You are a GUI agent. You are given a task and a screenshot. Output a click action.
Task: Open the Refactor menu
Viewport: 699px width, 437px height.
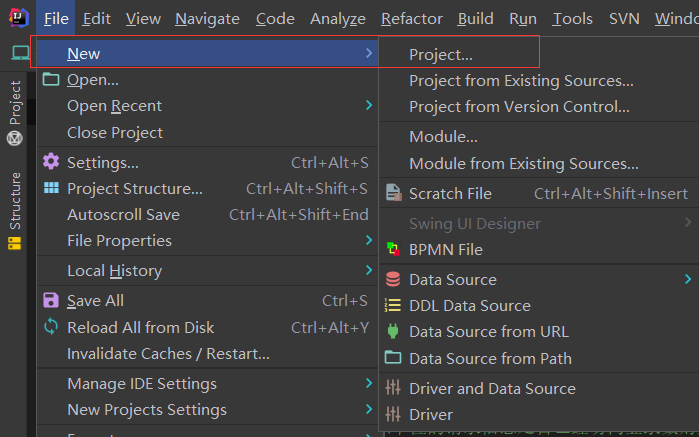[413, 18]
